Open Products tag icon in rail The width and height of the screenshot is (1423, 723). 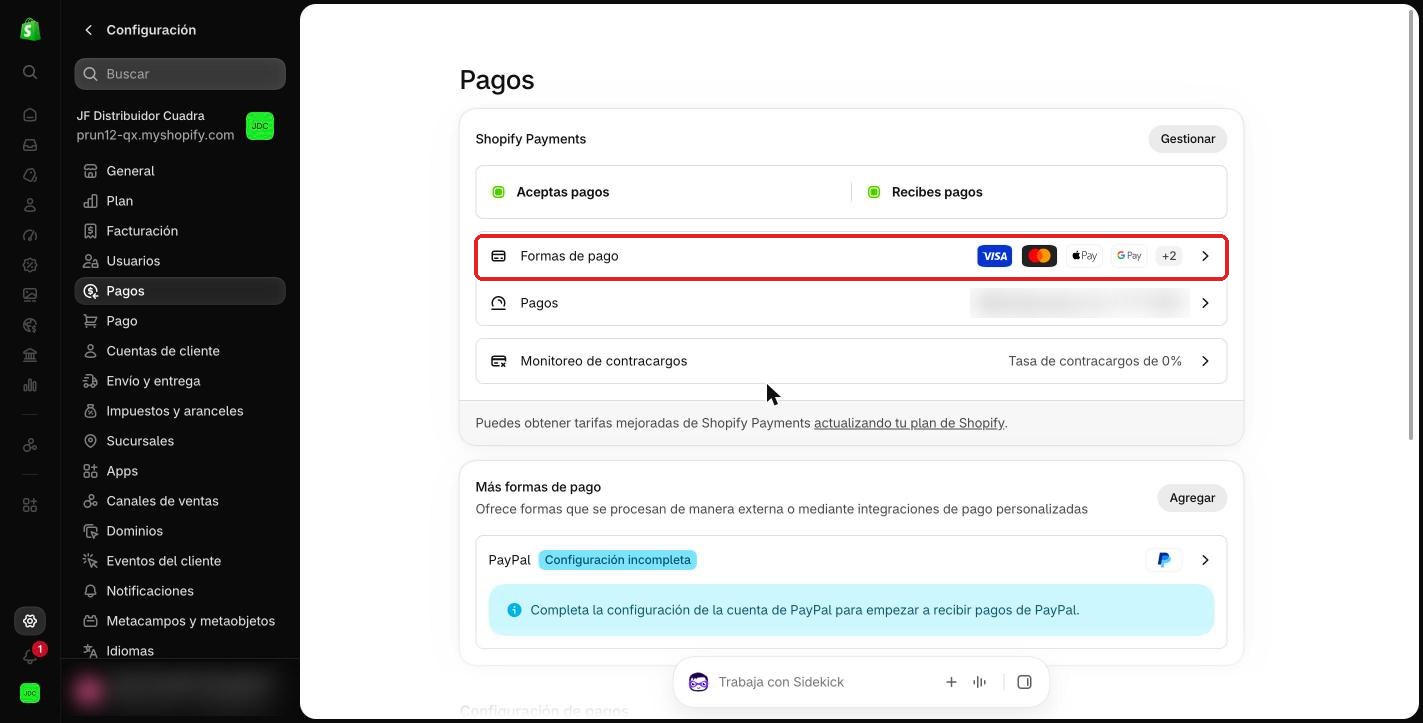tap(30, 175)
